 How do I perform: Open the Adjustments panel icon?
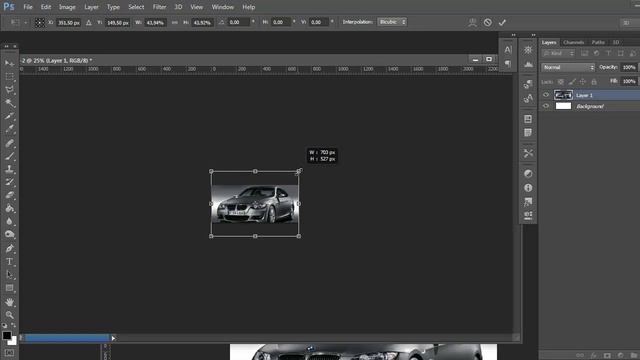pyautogui.click(x=528, y=174)
